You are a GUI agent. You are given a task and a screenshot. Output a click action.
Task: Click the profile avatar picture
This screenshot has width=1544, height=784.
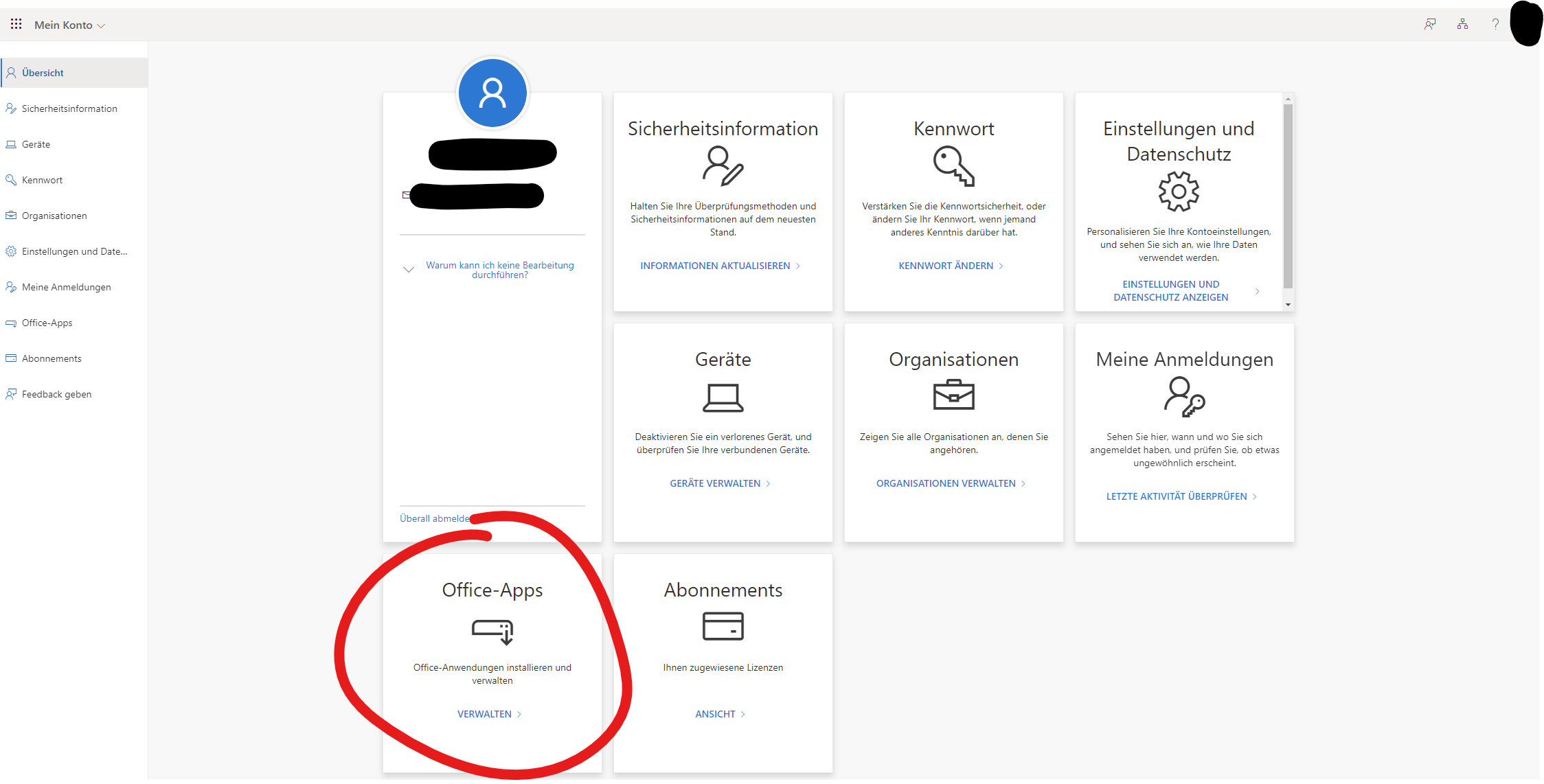492,93
